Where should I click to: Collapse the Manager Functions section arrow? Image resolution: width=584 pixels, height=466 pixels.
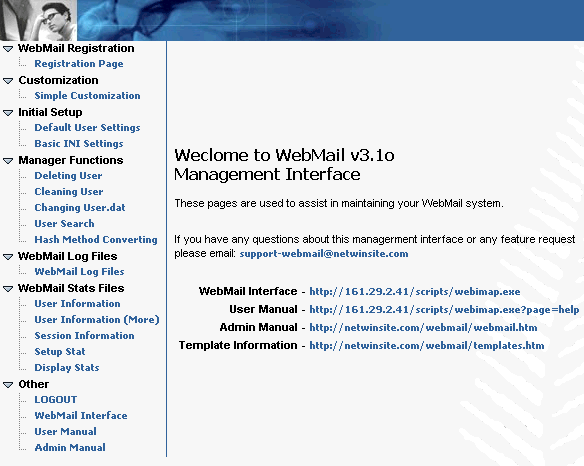click(x=8, y=161)
